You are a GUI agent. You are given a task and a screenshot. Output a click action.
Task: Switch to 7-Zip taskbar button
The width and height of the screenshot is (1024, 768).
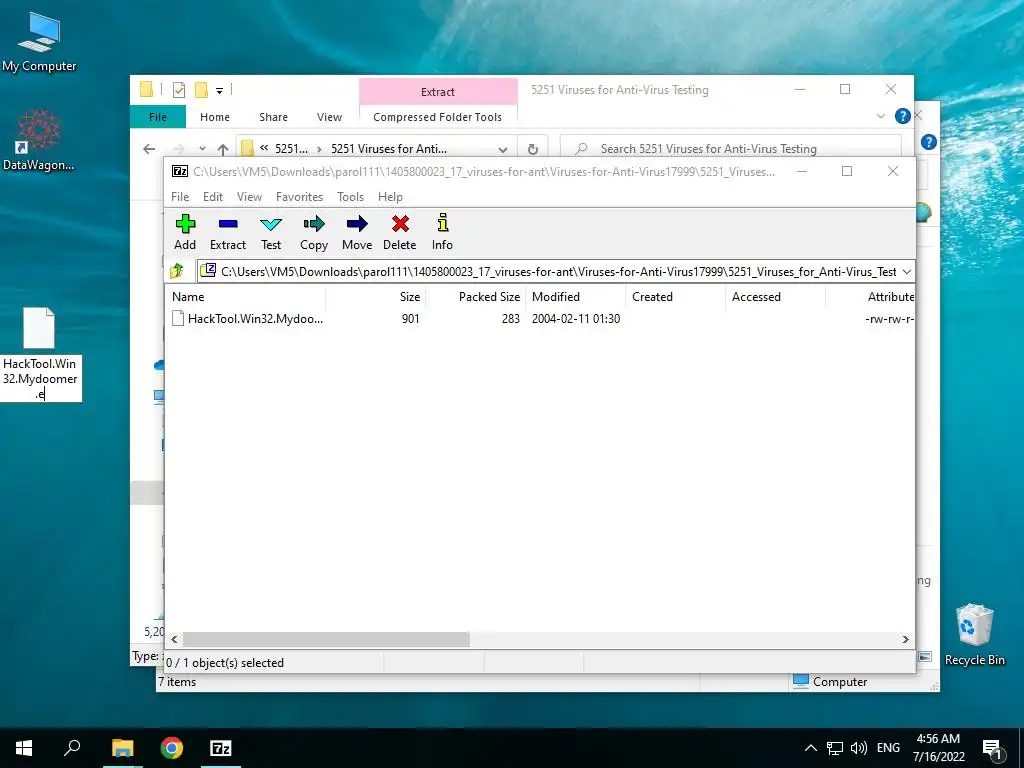(x=221, y=748)
